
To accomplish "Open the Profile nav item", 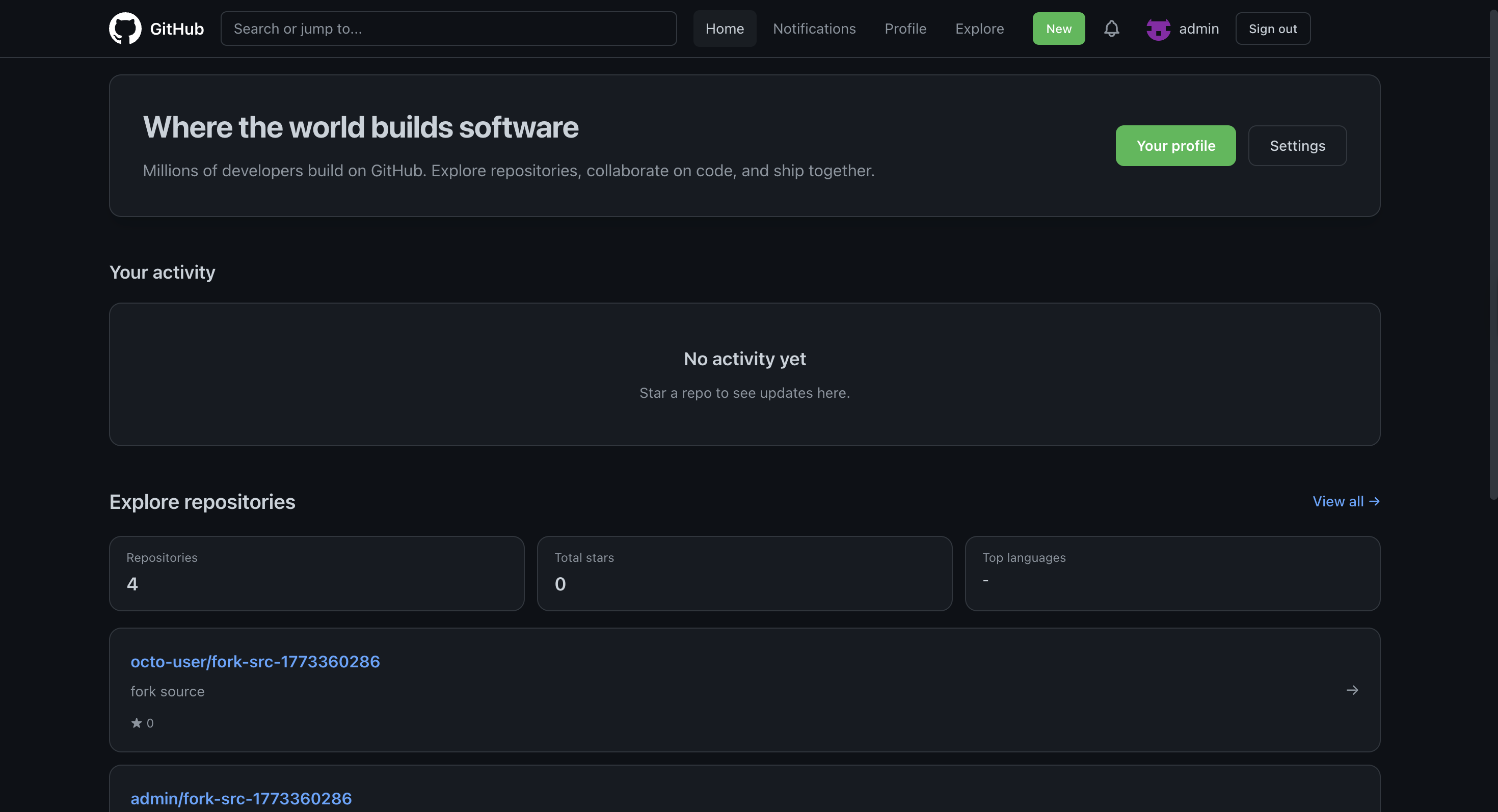I will coord(905,29).
